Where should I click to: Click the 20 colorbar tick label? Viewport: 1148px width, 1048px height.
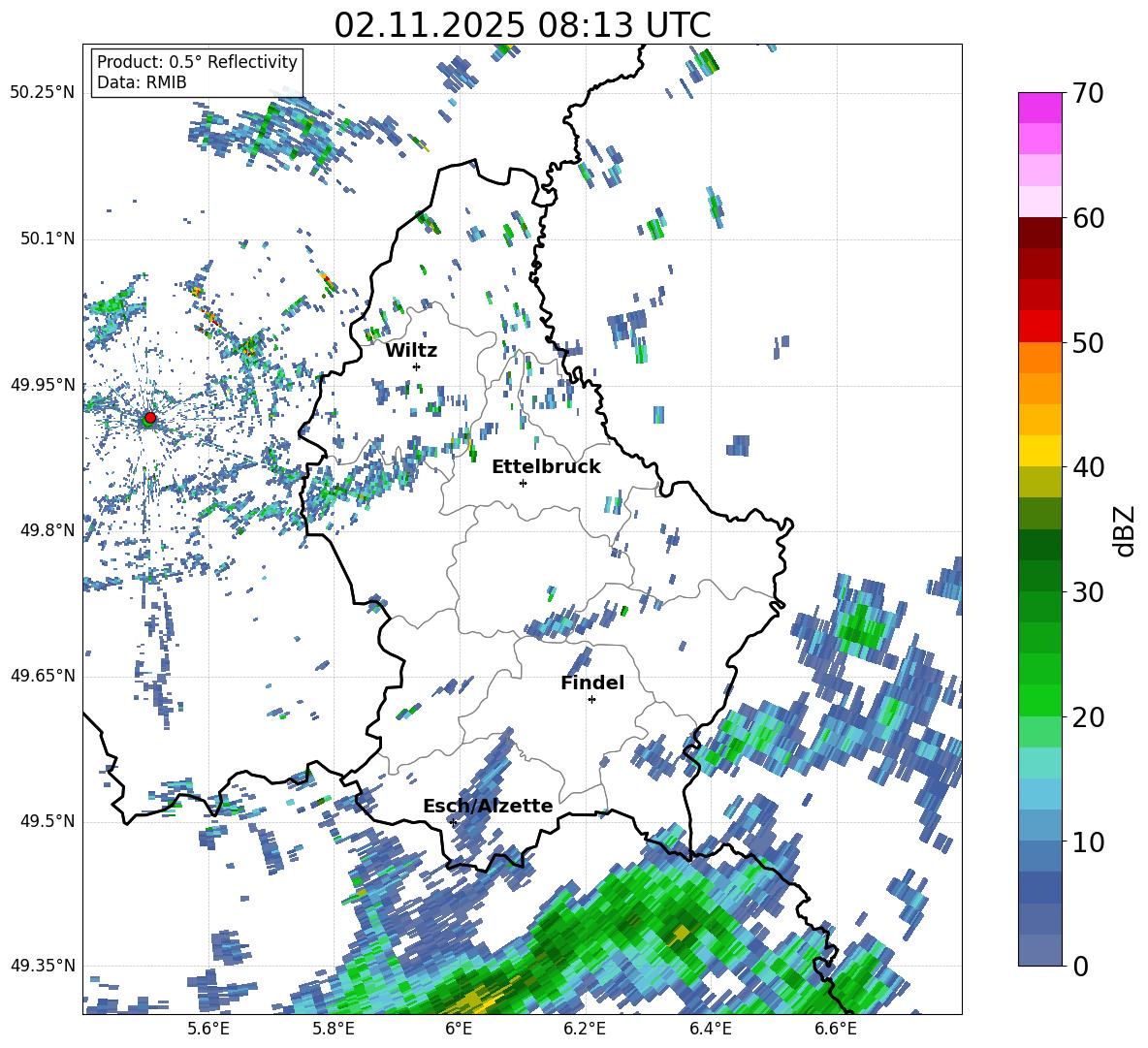1087,717
